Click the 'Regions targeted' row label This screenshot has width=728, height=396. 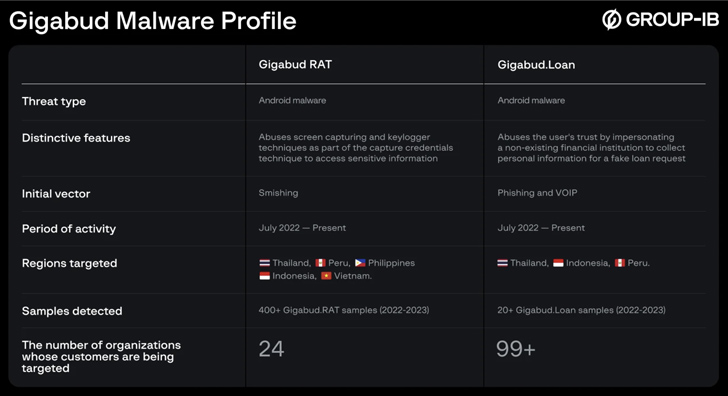[70, 263]
